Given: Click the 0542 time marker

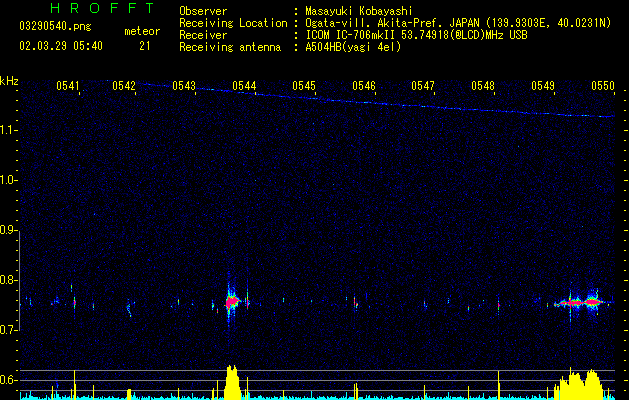Looking at the screenshot, I should [x=124, y=86].
